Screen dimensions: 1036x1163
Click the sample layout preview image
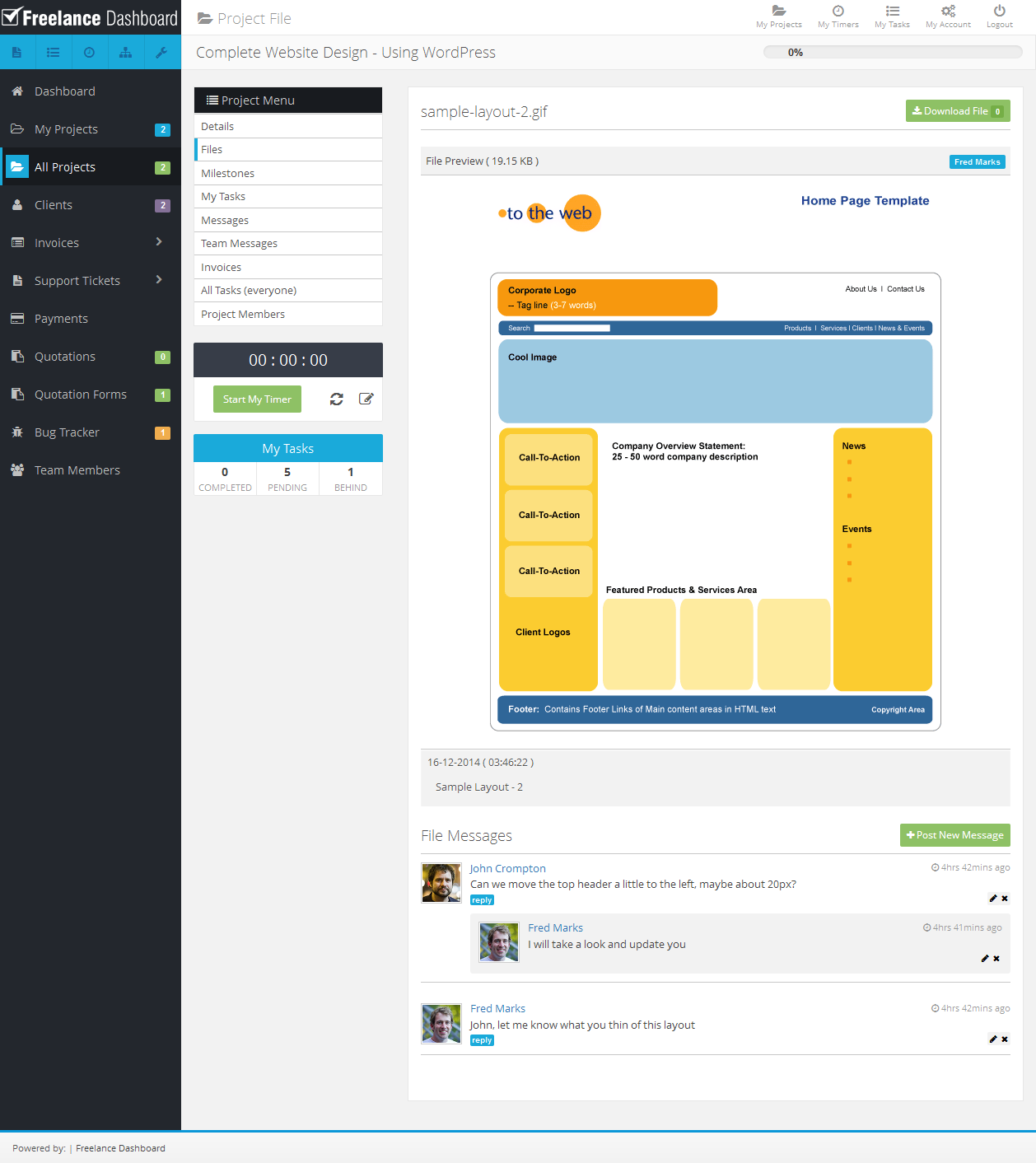[715, 461]
